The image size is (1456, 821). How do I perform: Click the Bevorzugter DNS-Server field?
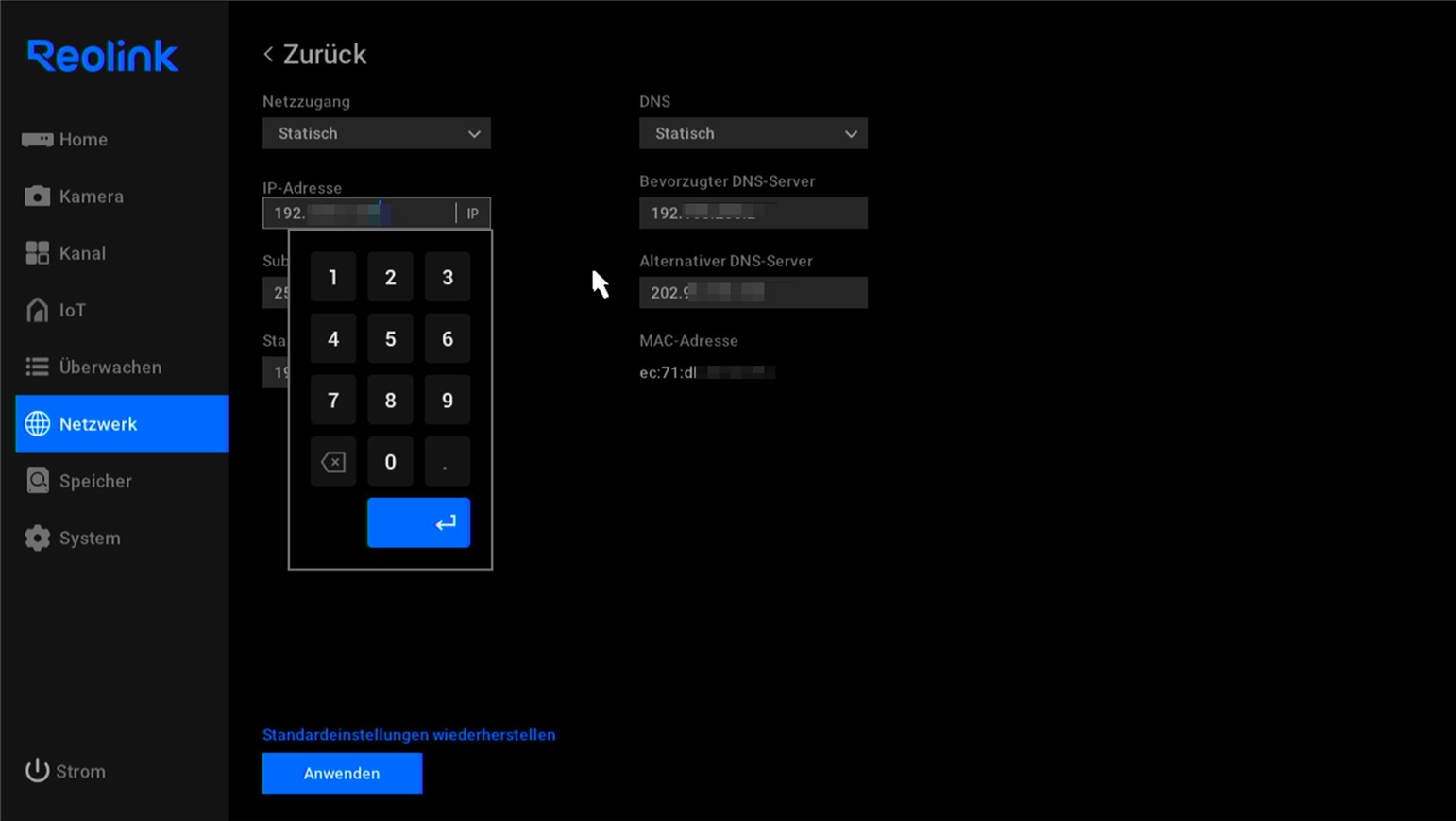(x=753, y=213)
